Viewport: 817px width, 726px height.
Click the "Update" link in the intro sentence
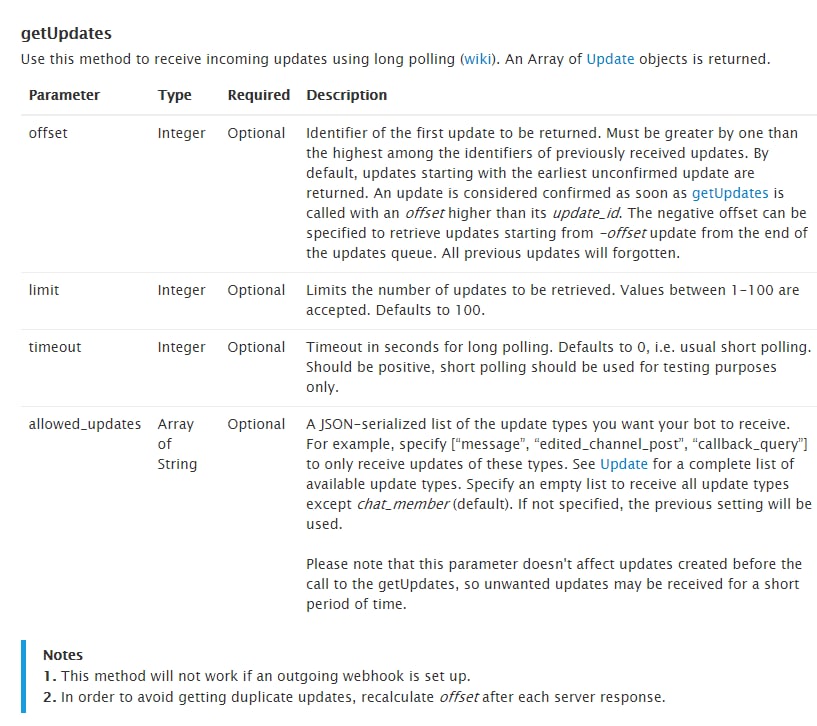tap(610, 59)
